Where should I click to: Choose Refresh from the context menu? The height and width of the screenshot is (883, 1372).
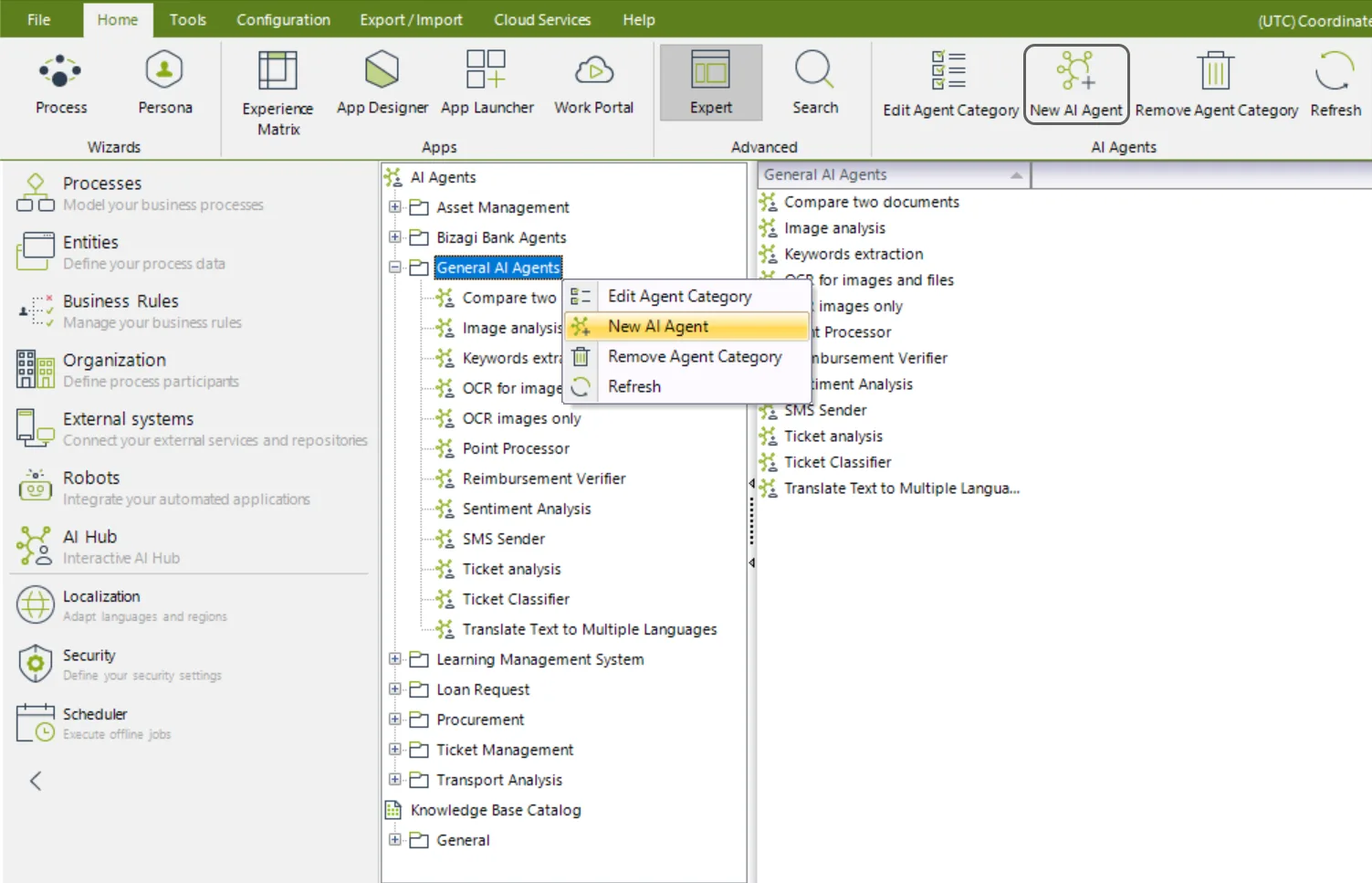coord(687,386)
